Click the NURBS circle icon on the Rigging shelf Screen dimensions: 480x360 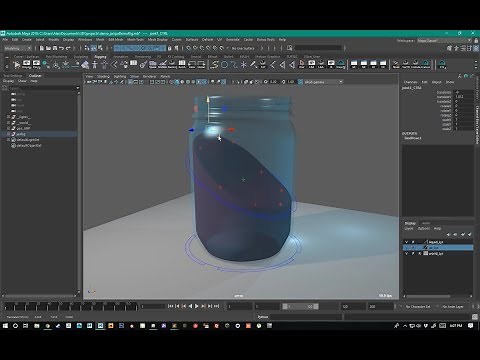[224, 65]
